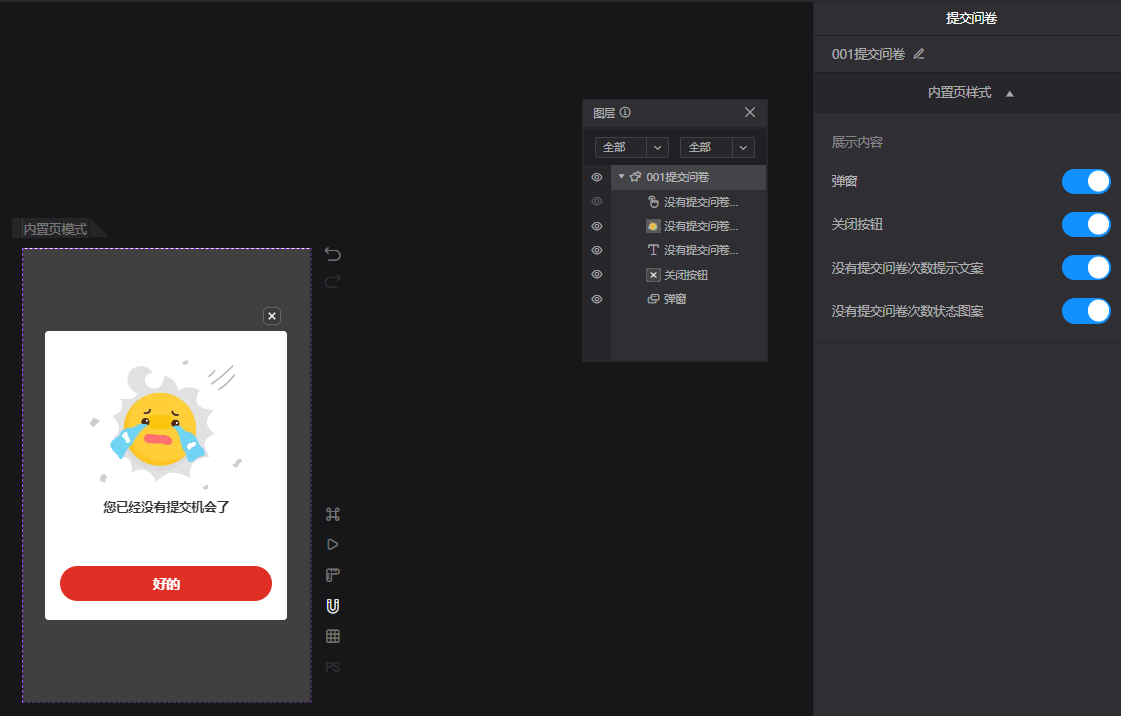Toggle the magnet snap icon
Image resolution: width=1121 pixels, height=716 pixels.
(x=332, y=606)
